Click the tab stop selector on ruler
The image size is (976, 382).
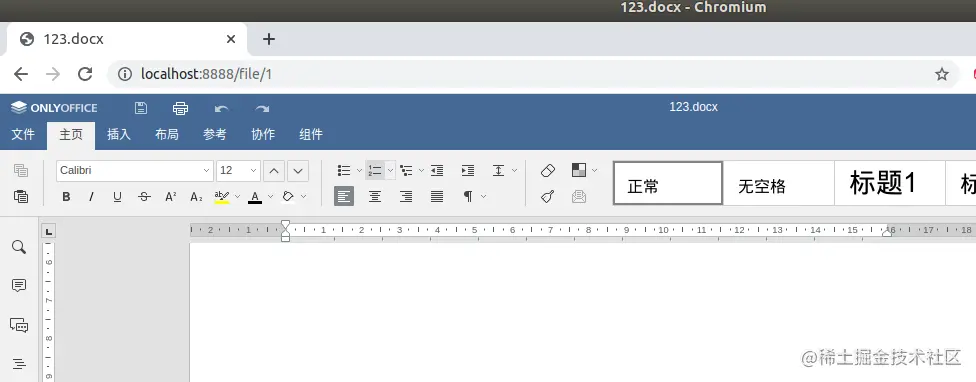[x=49, y=231]
